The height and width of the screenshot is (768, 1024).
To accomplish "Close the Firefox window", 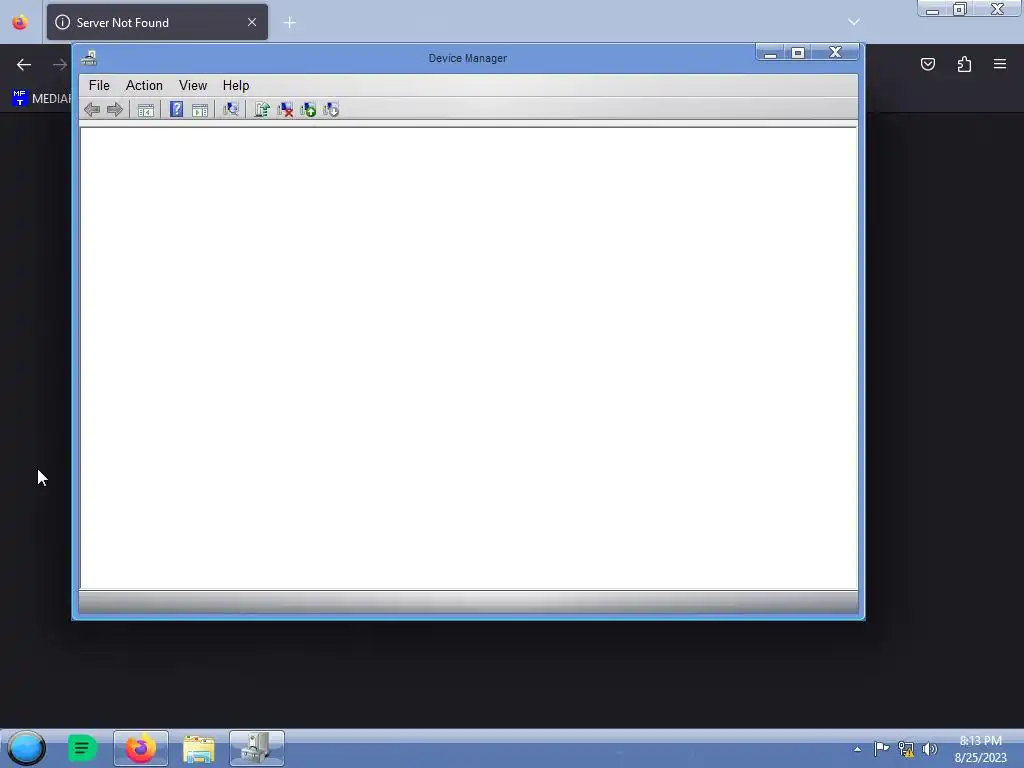I will pyautogui.click(x=997, y=10).
